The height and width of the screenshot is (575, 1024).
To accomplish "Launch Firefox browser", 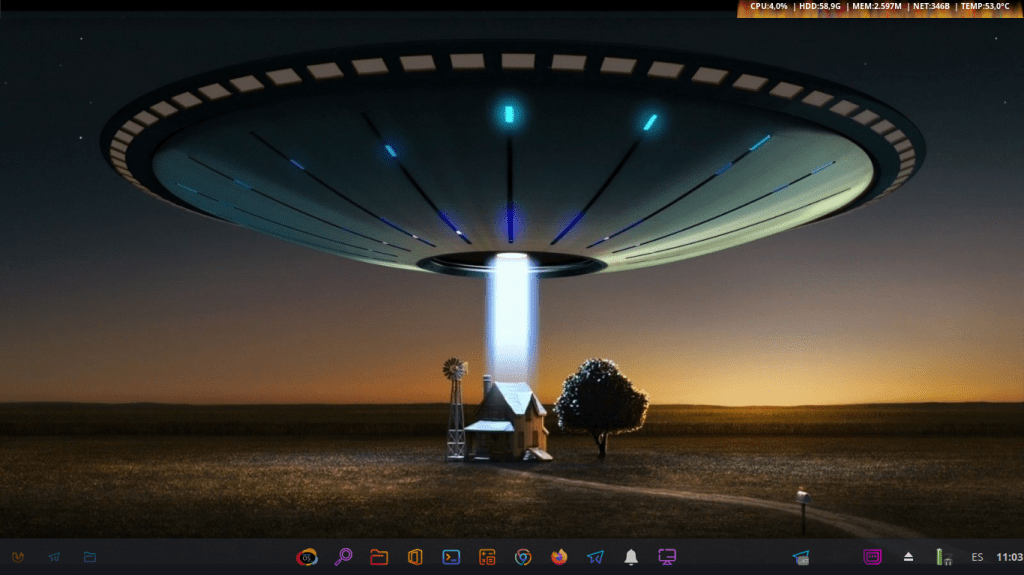I will pyautogui.click(x=559, y=557).
